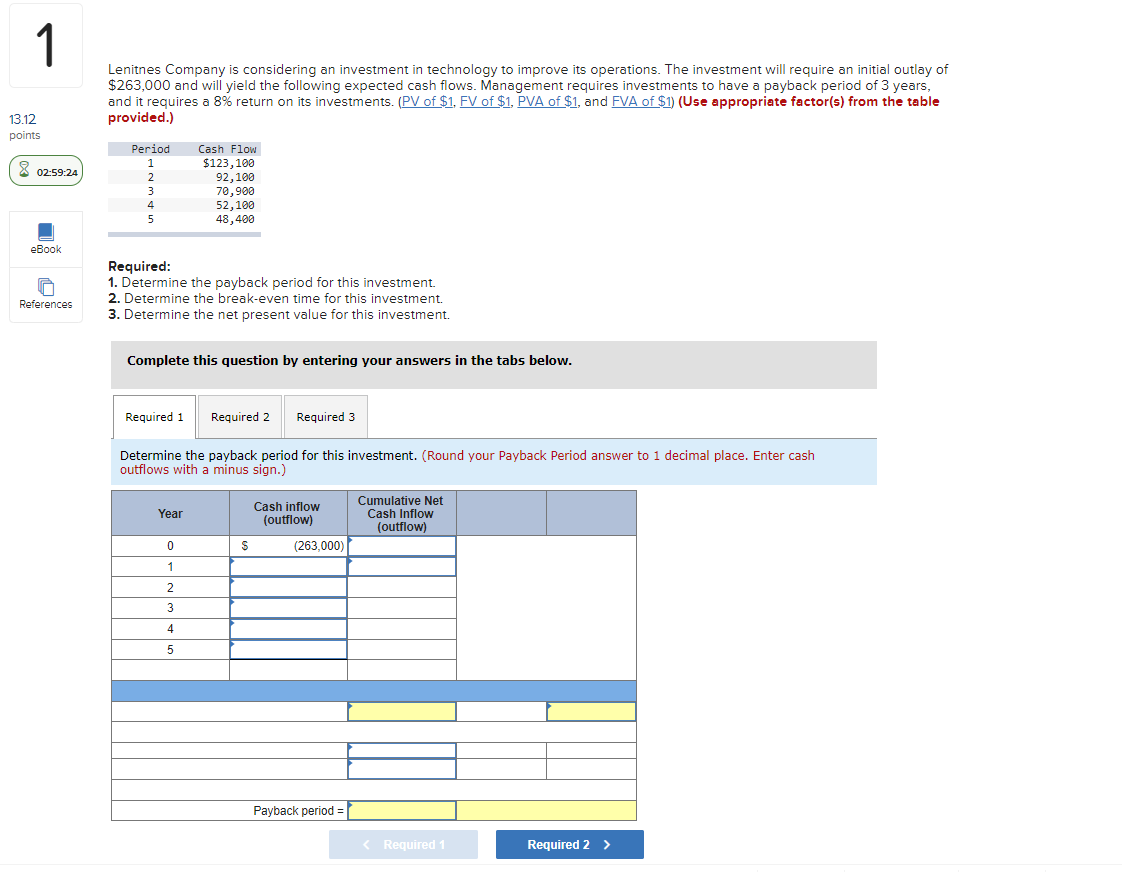1122x872 pixels.
Task: Select Year 5 cash inflow input field
Action: pyautogui.click(x=288, y=650)
